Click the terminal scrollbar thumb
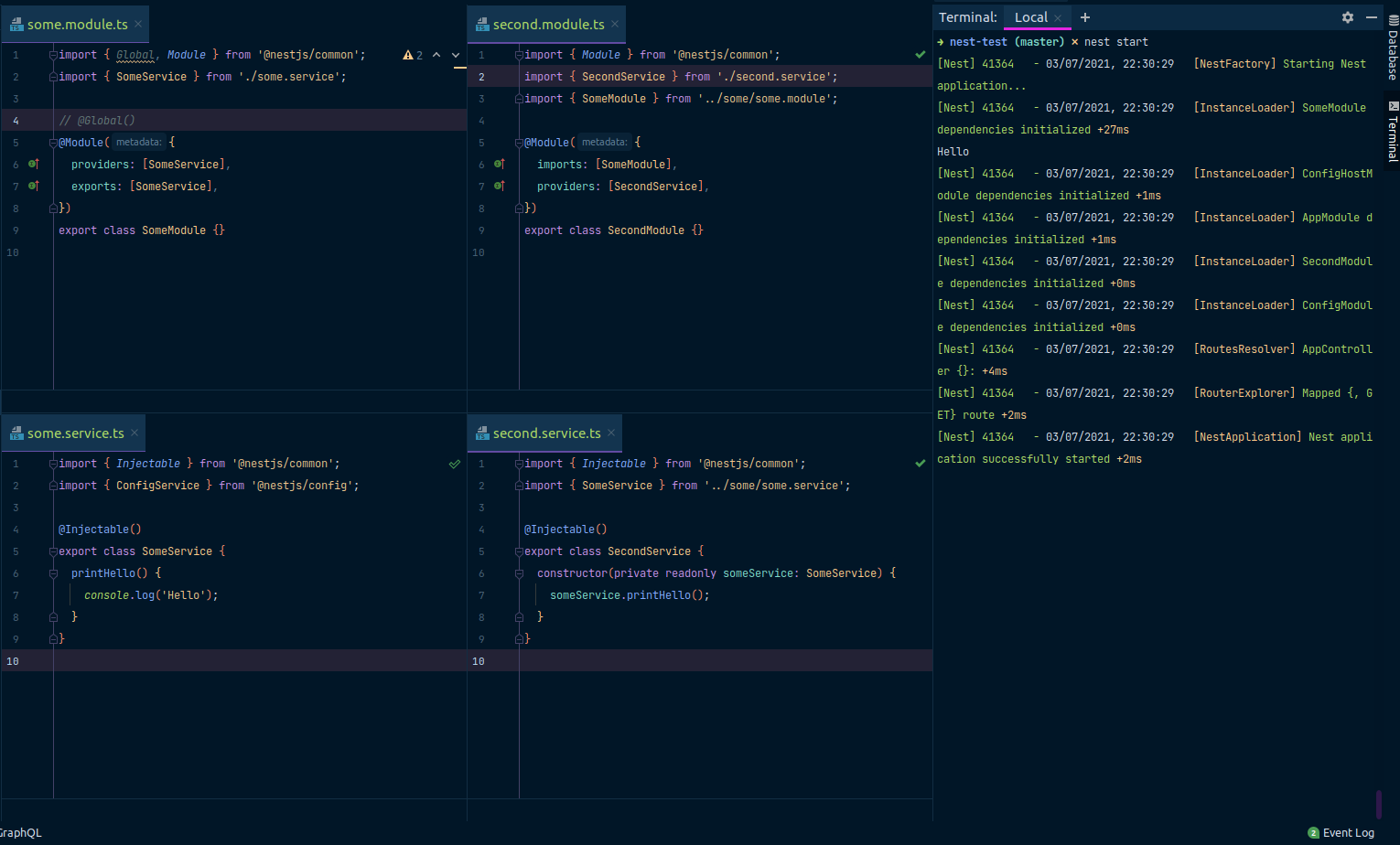 pyautogui.click(x=1379, y=804)
